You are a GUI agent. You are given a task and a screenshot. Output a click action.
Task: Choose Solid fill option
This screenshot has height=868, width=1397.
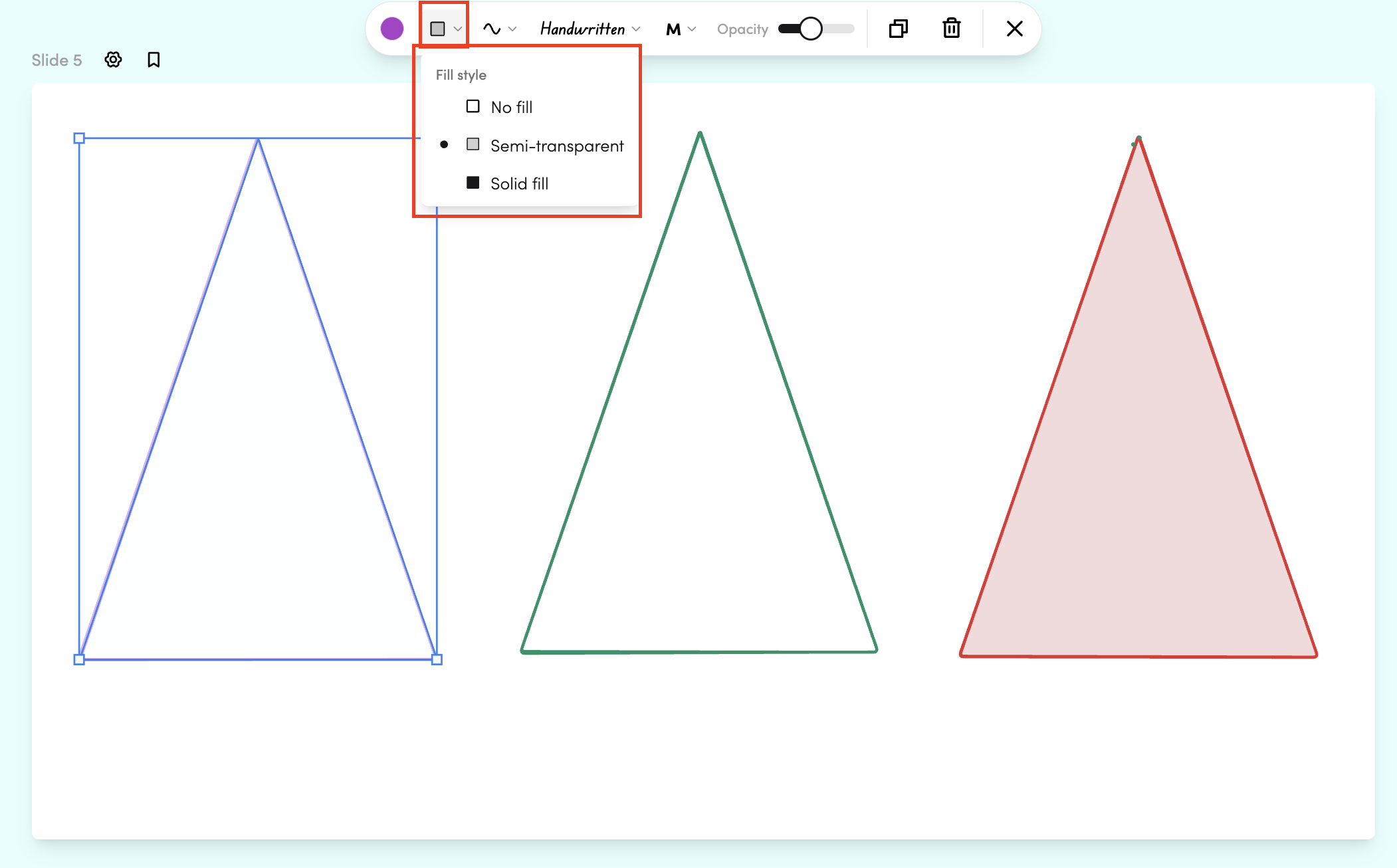pyautogui.click(x=518, y=183)
